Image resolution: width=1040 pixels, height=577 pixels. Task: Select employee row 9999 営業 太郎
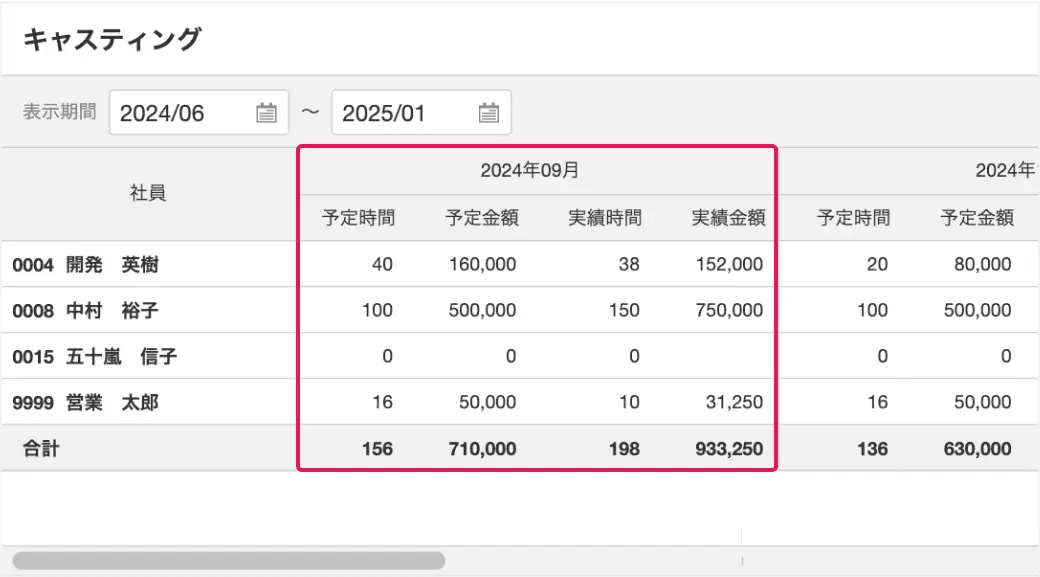(520, 402)
